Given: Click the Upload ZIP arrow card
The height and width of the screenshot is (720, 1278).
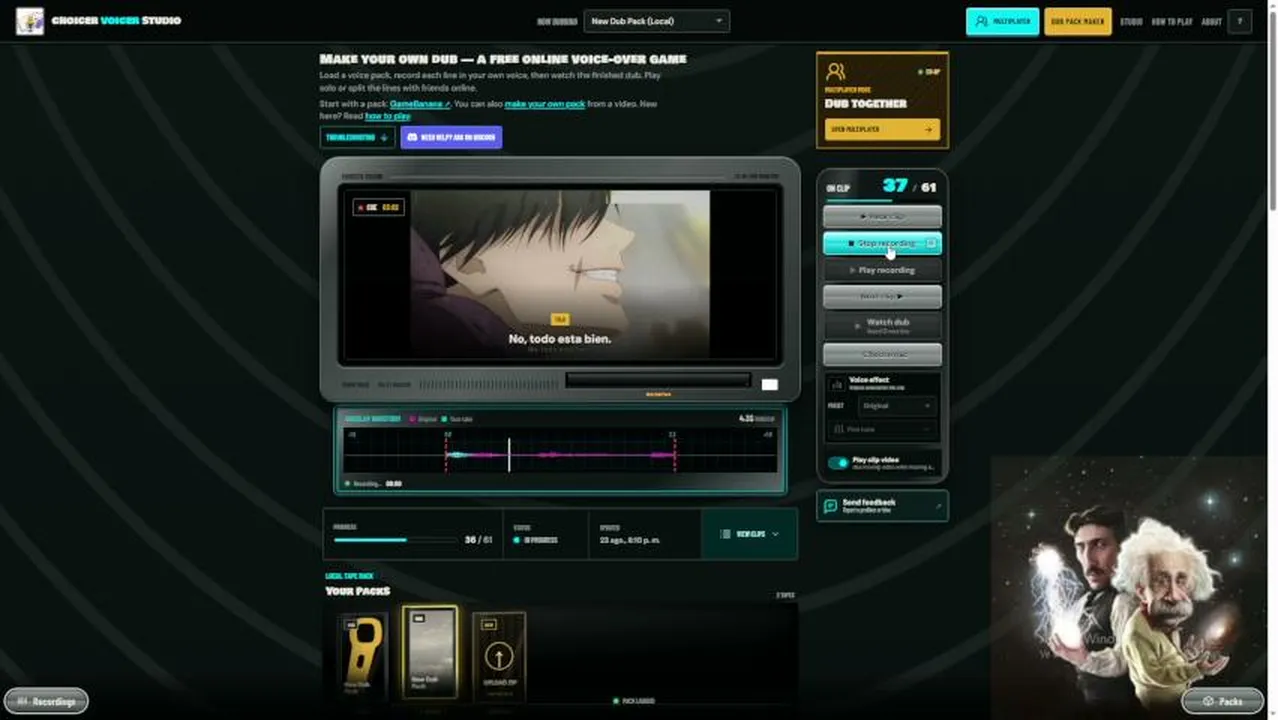Looking at the screenshot, I should 499,654.
